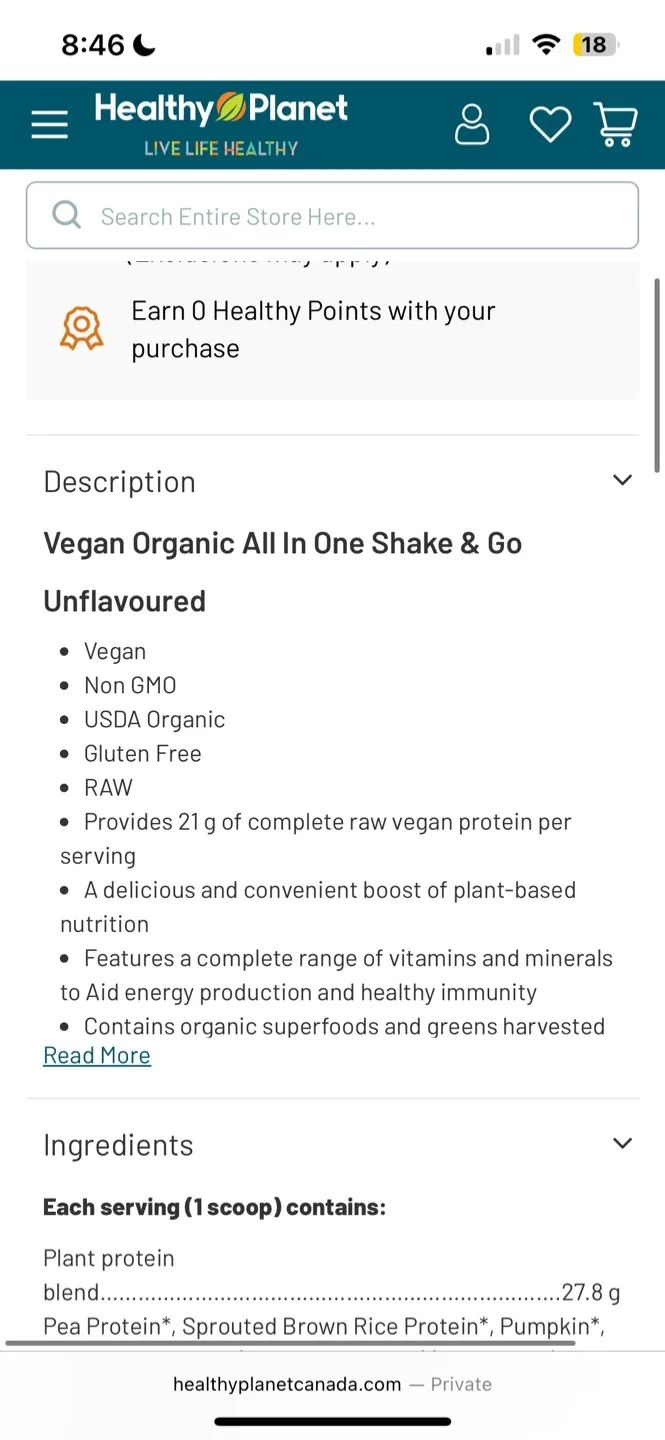
Task: Click the Healthy Points rewards badge icon
Action: [81, 328]
